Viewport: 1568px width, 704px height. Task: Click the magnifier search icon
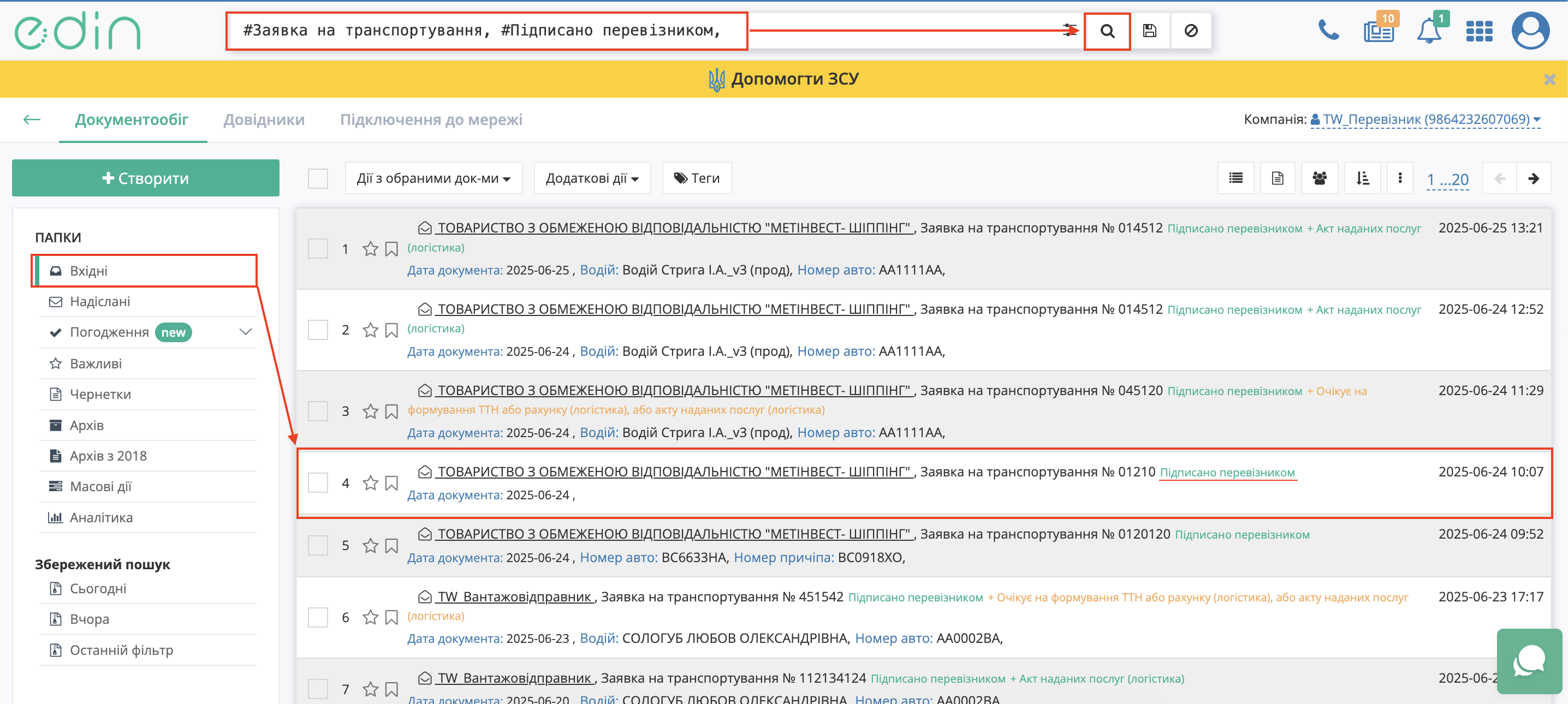[1107, 31]
